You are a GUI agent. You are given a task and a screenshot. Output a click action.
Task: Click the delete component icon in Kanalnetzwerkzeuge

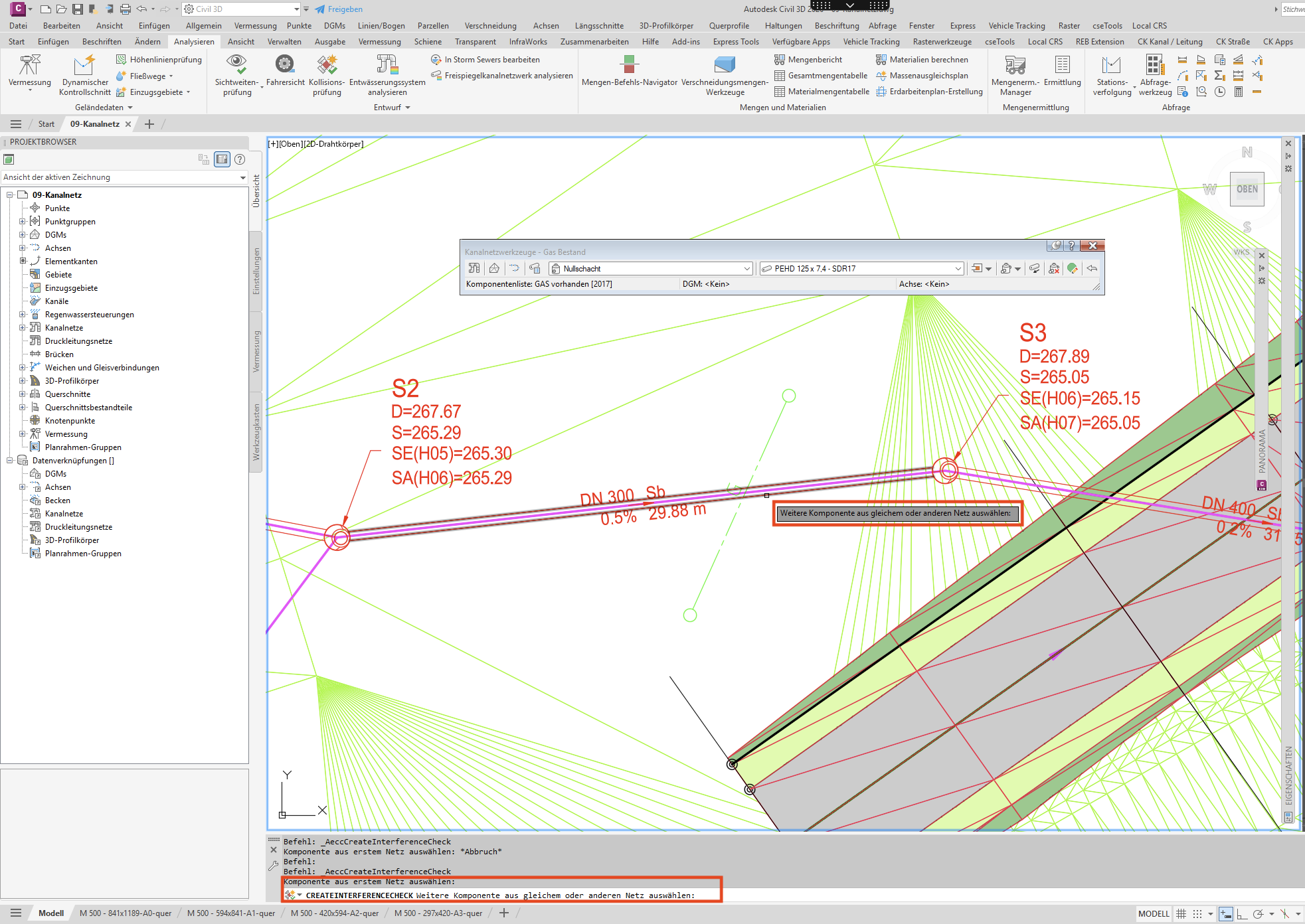pos(1054,268)
